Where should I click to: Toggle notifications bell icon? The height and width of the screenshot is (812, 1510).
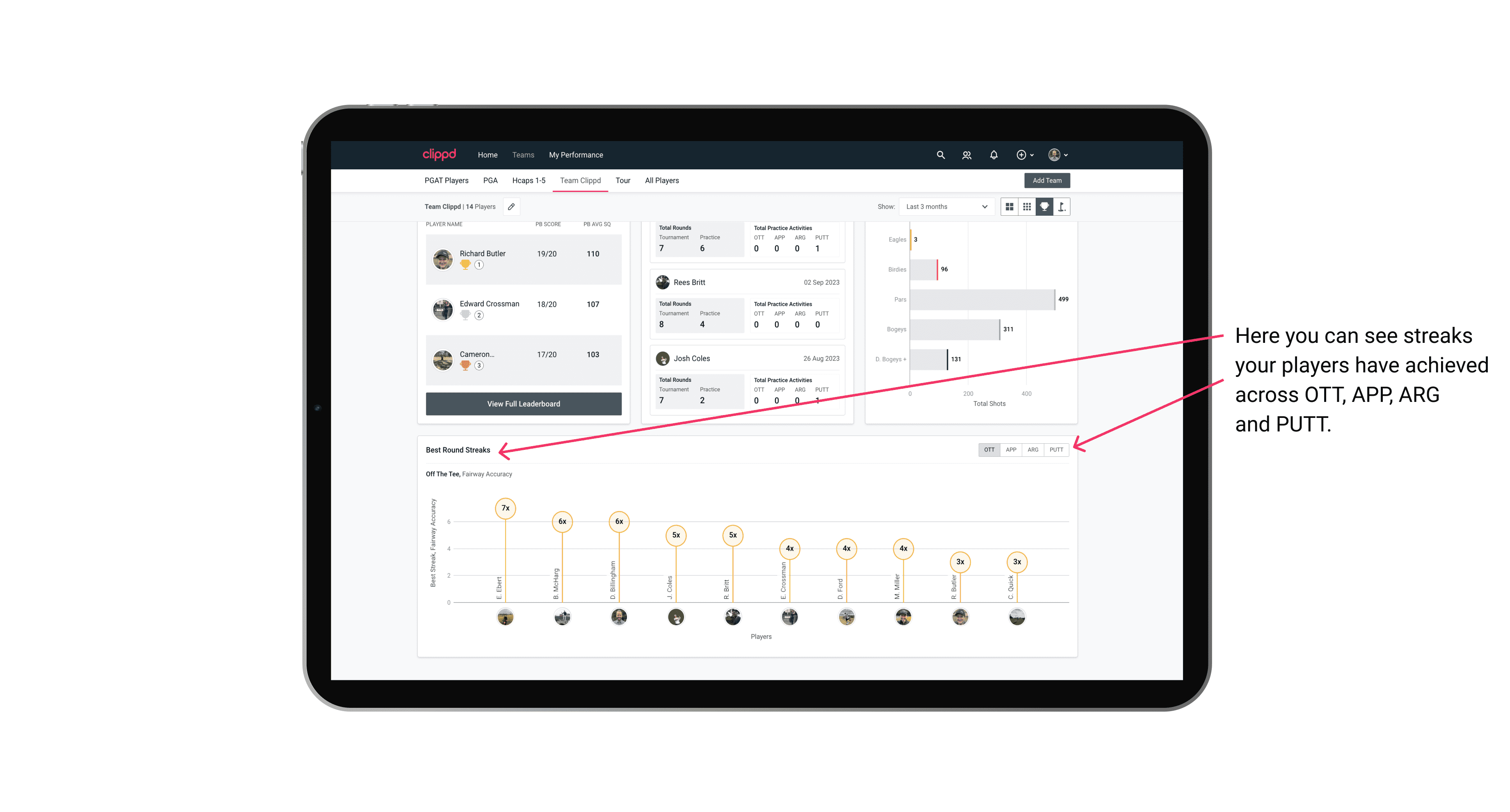click(993, 155)
